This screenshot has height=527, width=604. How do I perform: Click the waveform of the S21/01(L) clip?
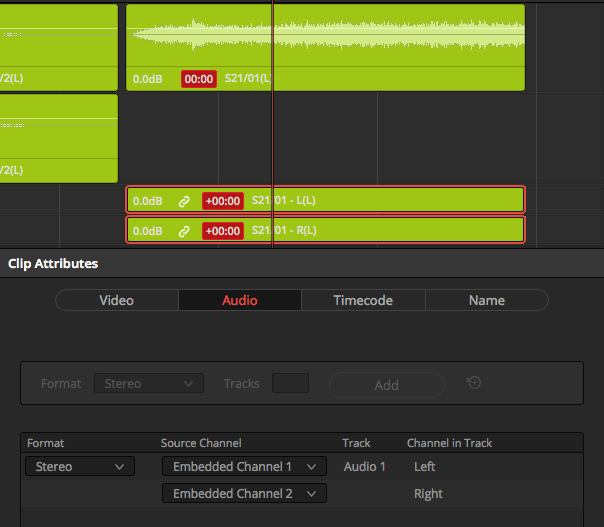tap(327, 35)
